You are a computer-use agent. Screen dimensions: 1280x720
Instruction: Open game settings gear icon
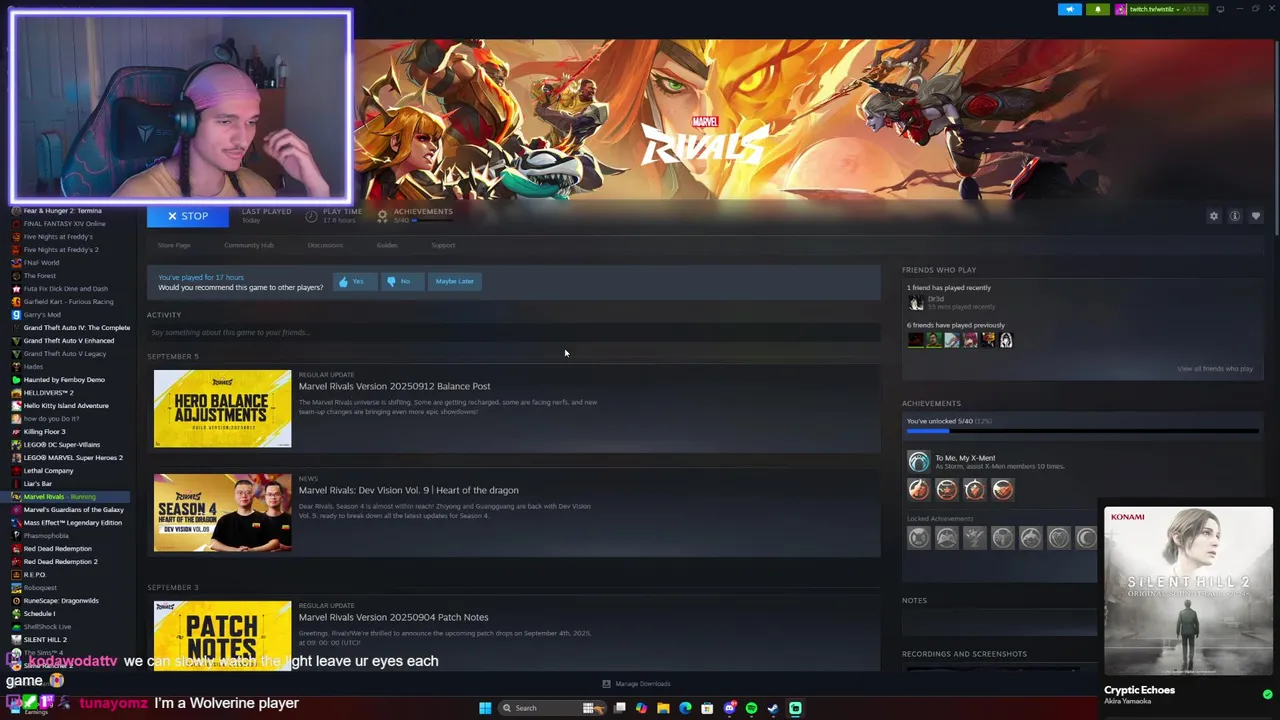coord(1214,216)
